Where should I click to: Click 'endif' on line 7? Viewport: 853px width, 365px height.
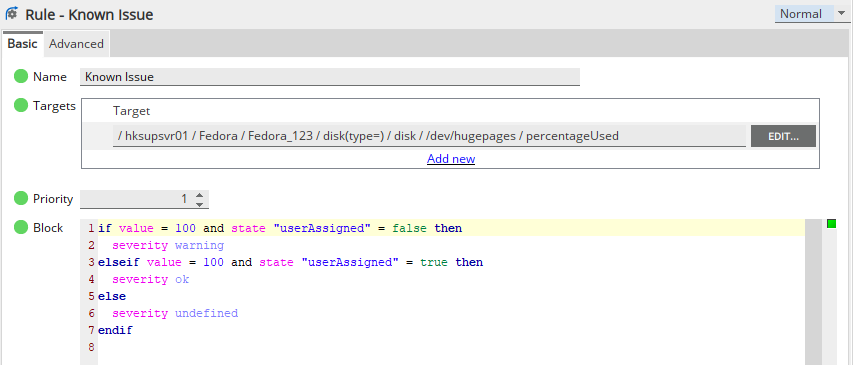tap(115, 330)
